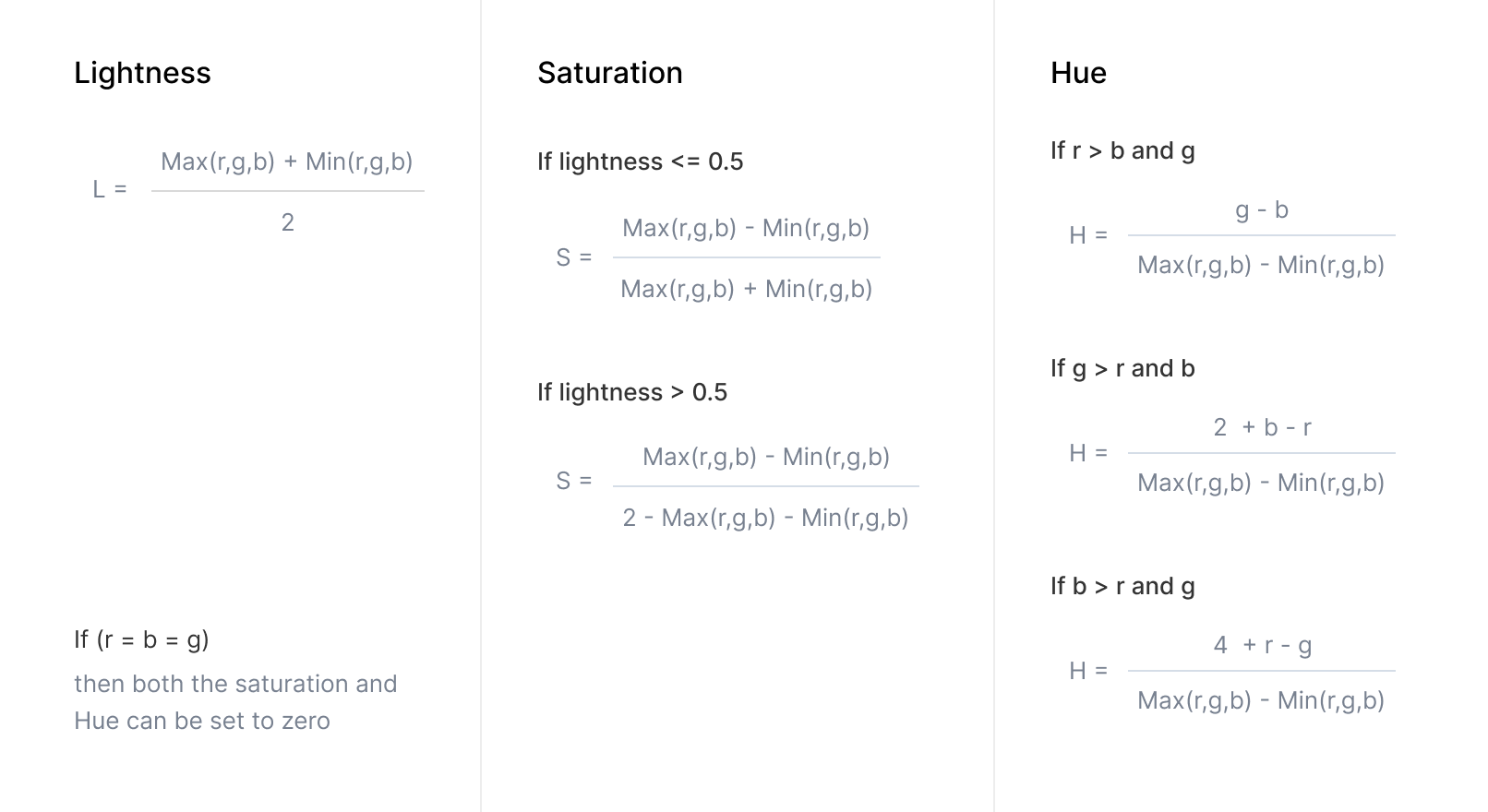
Task: Click the denominator 2 in the Lightness formula
Action: [x=287, y=222]
